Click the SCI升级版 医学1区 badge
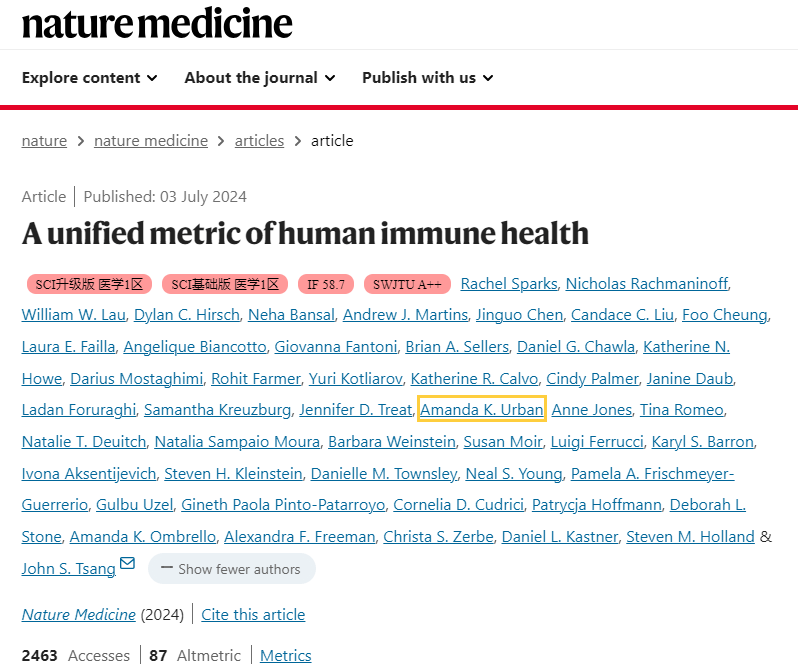Image resolution: width=798 pixels, height=664 pixels. coord(89,284)
